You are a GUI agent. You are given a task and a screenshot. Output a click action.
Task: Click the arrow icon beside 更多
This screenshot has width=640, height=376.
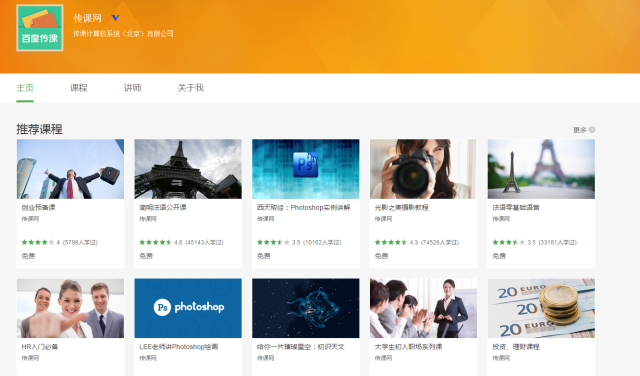coord(592,129)
